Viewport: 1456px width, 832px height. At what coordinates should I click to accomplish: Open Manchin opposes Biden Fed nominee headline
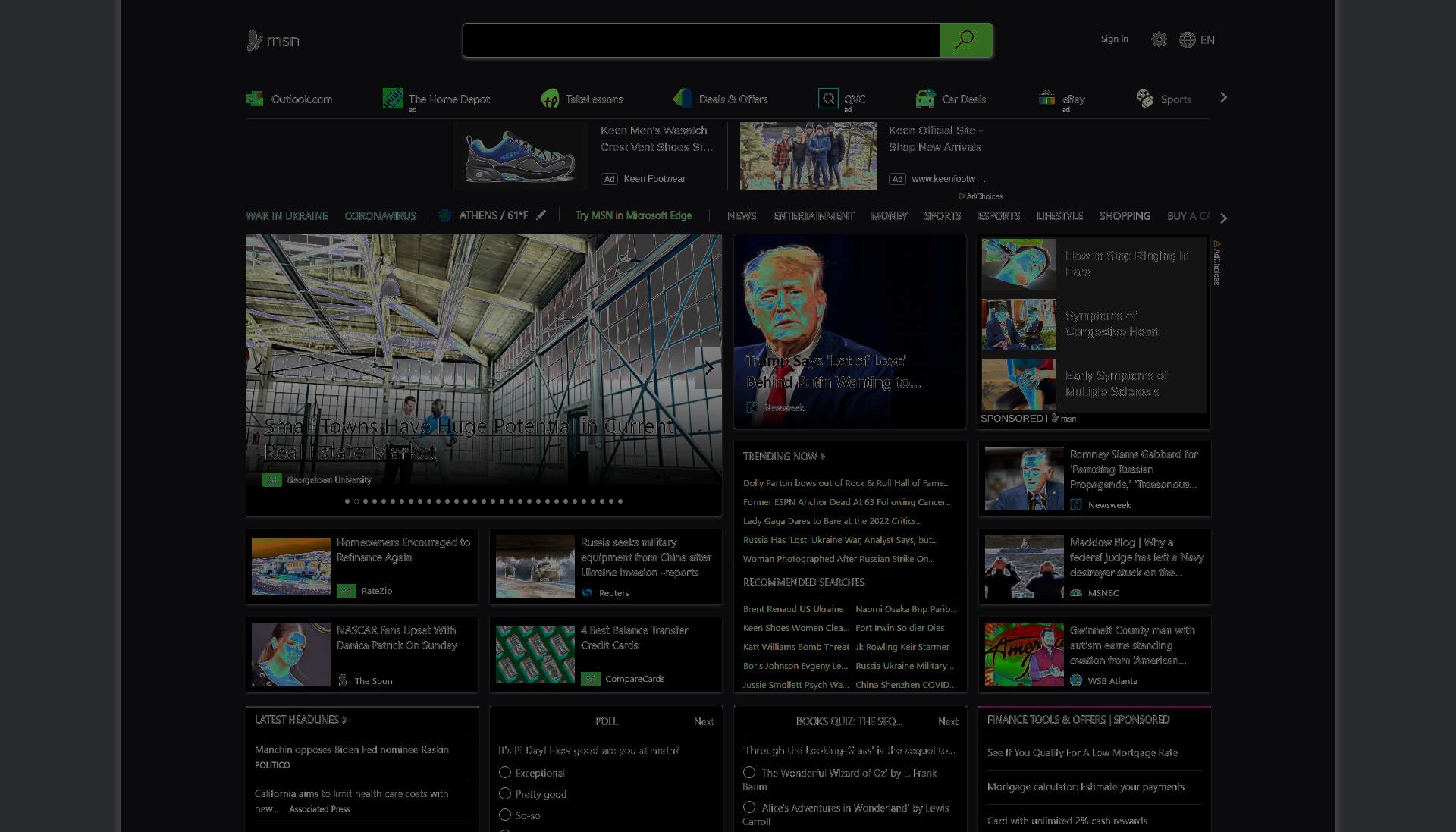click(x=352, y=749)
